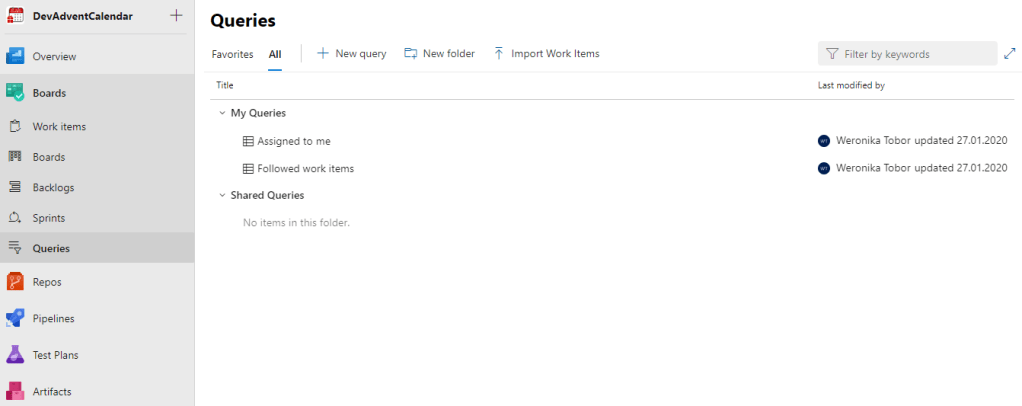
Task: Click the plus icon beside project name
Action: click(176, 15)
